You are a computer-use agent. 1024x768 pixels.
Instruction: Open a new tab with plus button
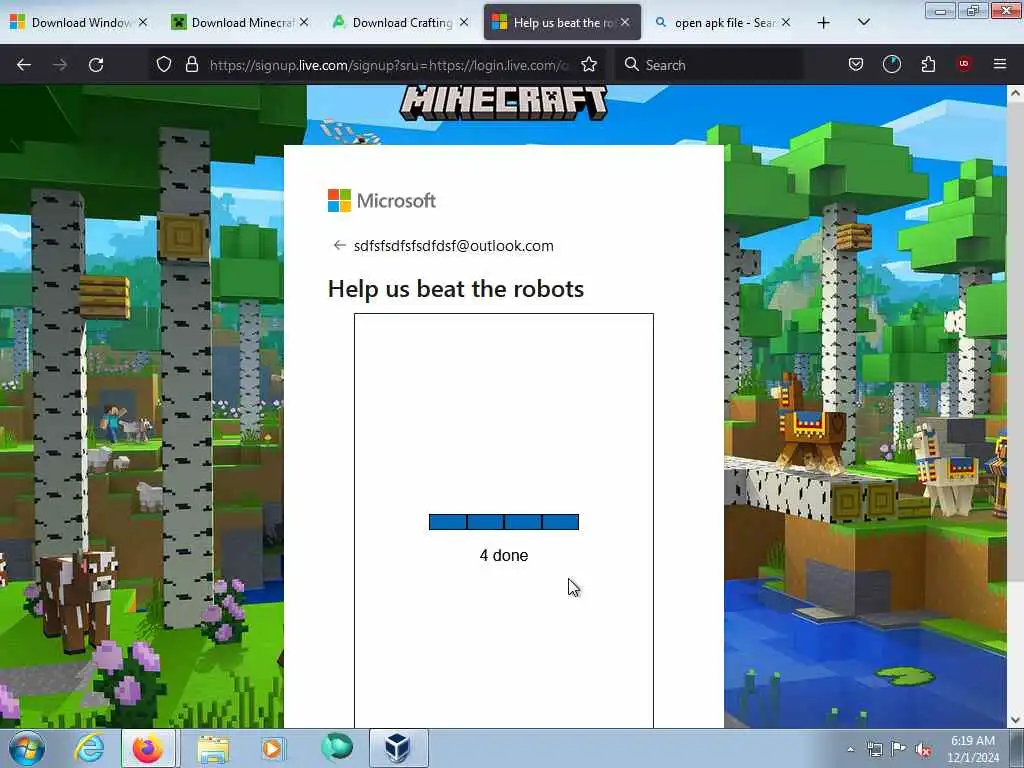coord(824,23)
